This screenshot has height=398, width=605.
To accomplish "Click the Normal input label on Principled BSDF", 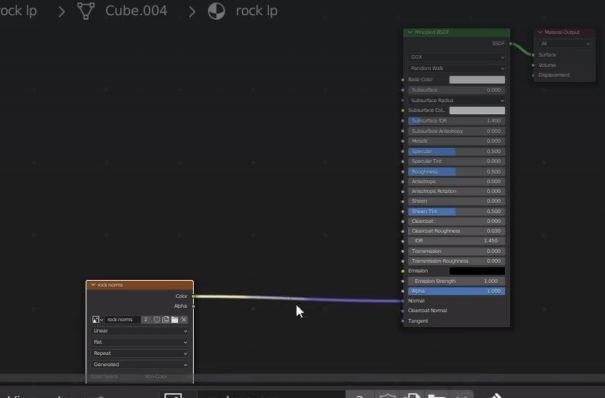I will (416, 301).
